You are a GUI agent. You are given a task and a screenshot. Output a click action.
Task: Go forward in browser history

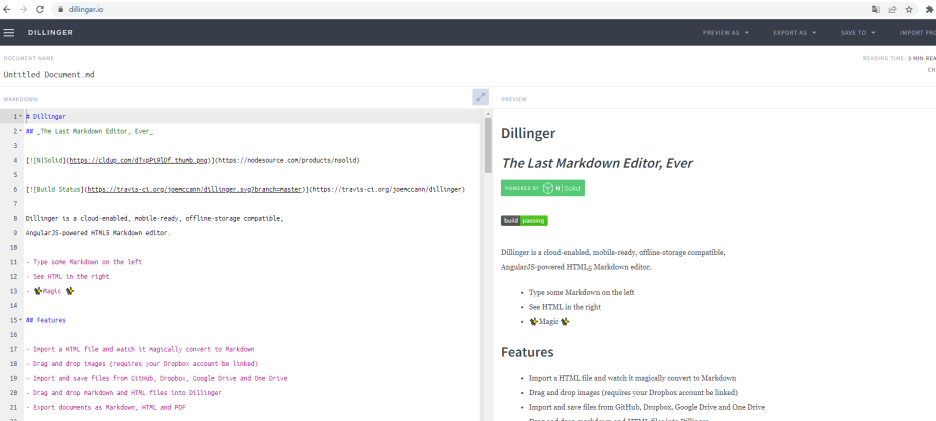(x=23, y=9)
